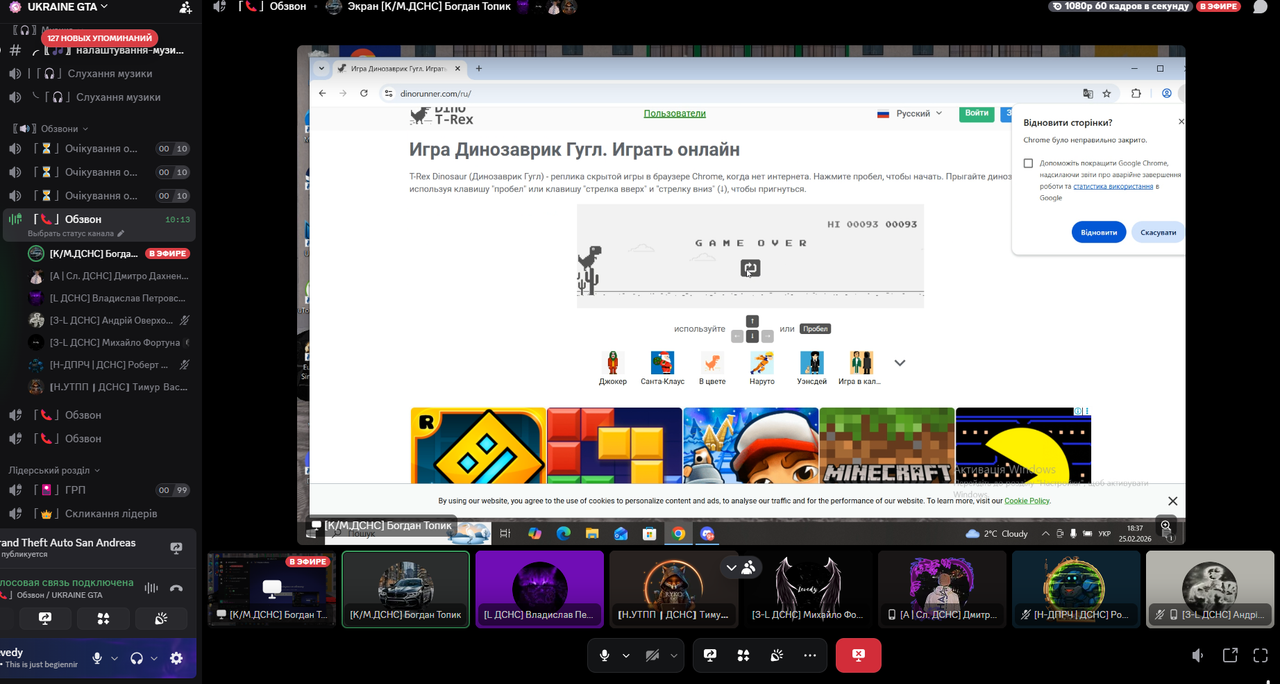Open the soundboard in the left voice panel
1280x684 pixels.
pos(161,619)
